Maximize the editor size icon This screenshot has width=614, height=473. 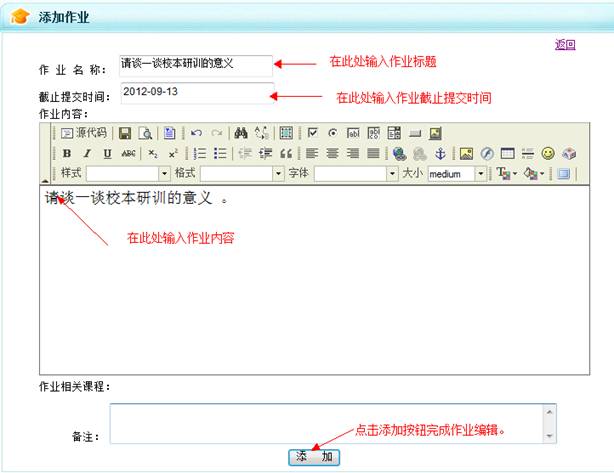point(563,173)
